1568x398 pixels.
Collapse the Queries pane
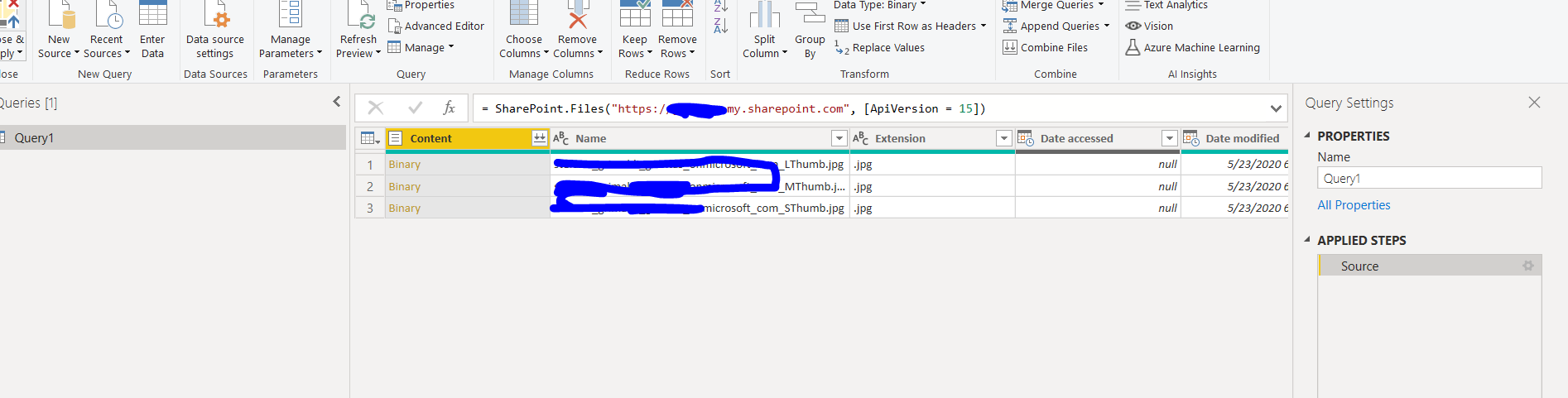(x=336, y=102)
